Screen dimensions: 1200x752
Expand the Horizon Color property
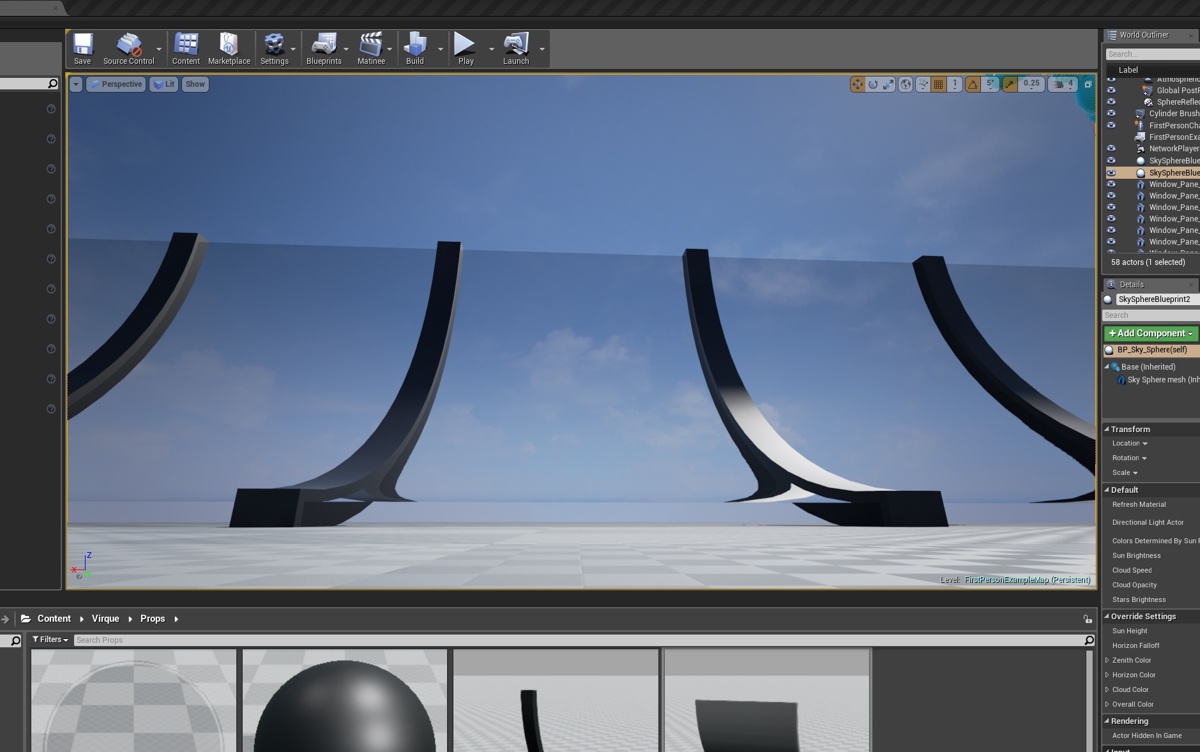click(x=1107, y=675)
